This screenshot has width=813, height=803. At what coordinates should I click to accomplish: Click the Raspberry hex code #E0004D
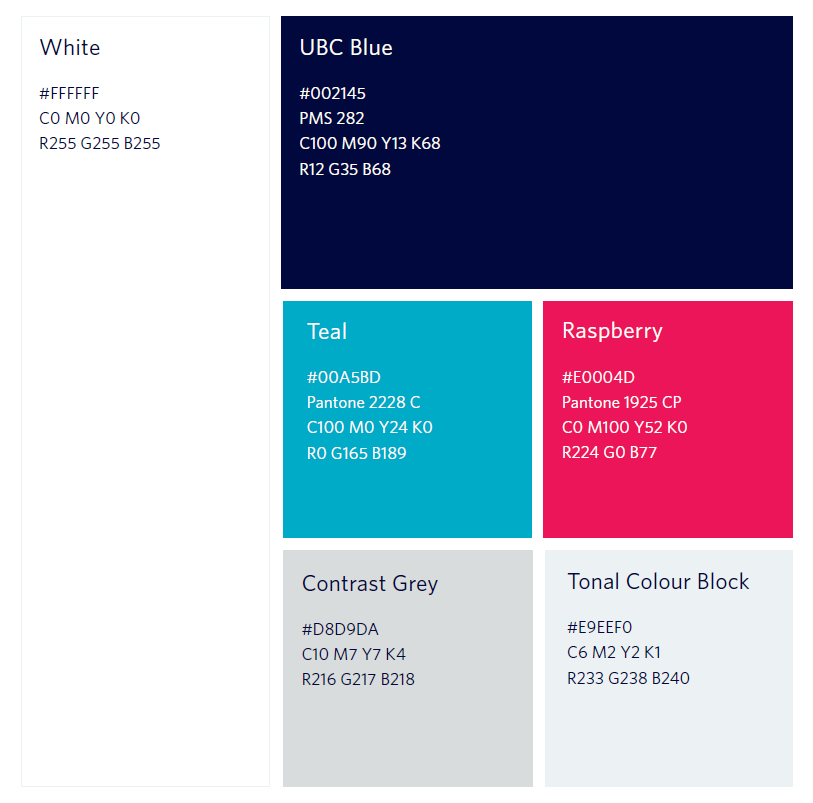coord(598,377)
